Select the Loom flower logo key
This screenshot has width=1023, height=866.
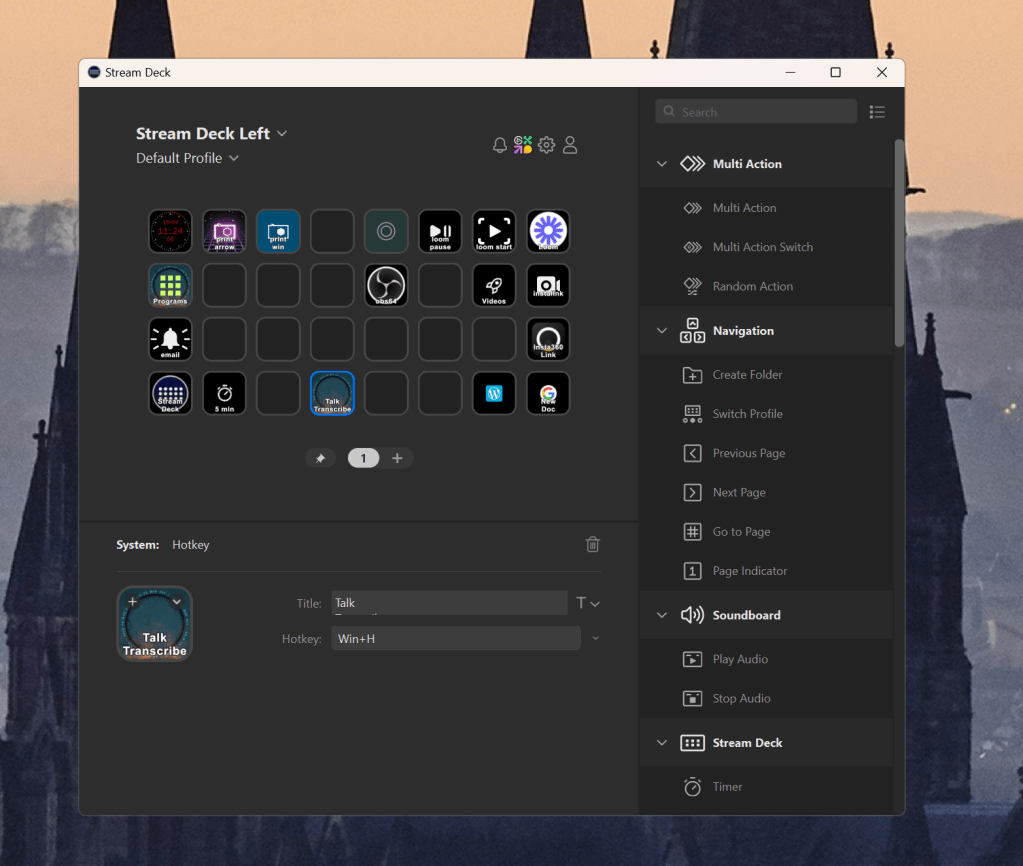(x=548, y=231)
